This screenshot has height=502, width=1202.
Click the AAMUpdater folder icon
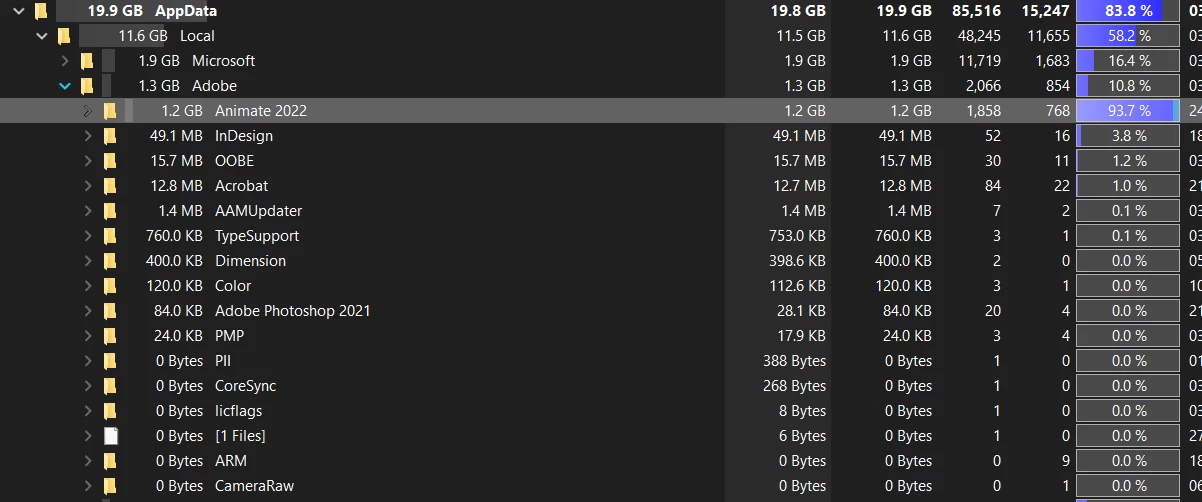110,211
